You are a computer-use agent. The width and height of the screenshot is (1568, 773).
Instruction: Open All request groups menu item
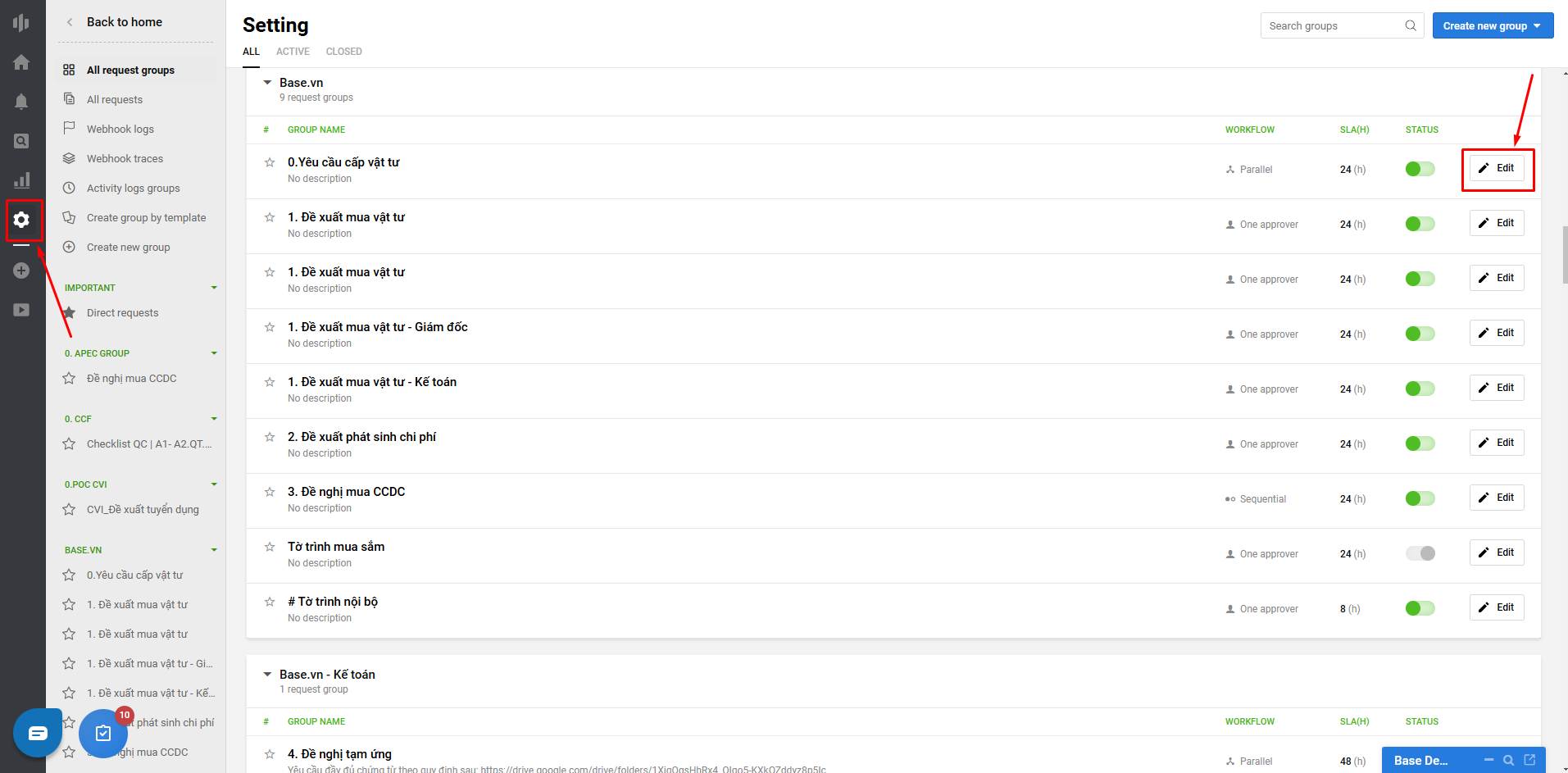click(x=136, y=70)
